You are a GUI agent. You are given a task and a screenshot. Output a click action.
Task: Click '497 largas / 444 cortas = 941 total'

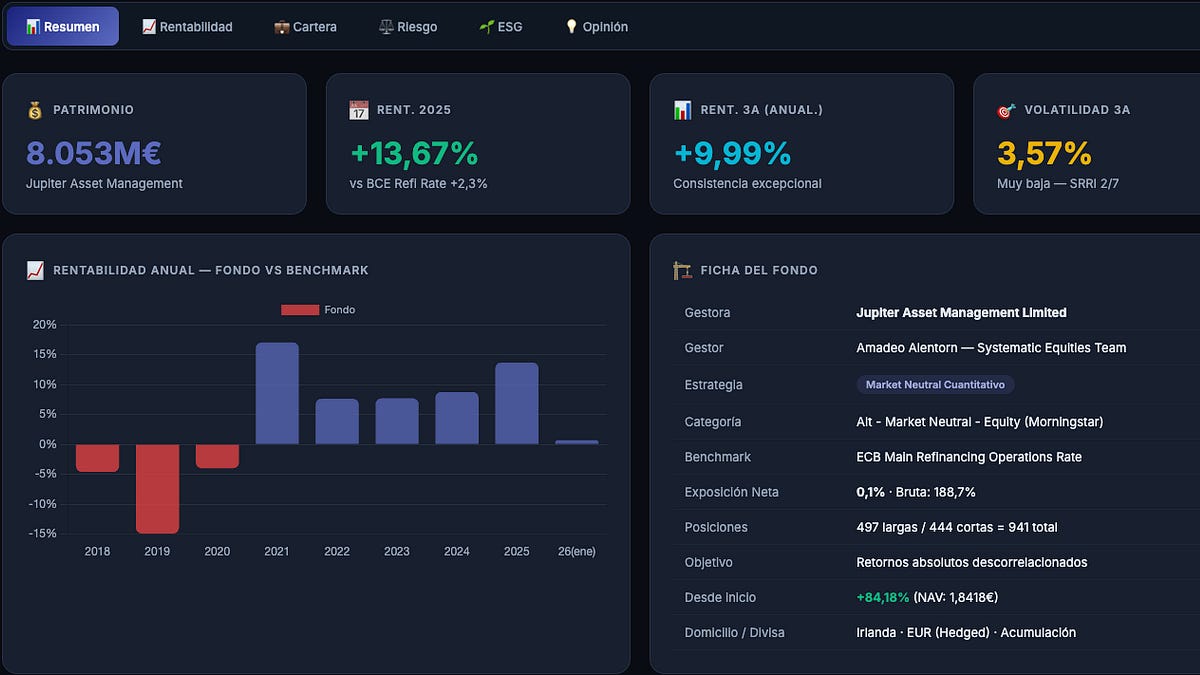click(957, 527)
